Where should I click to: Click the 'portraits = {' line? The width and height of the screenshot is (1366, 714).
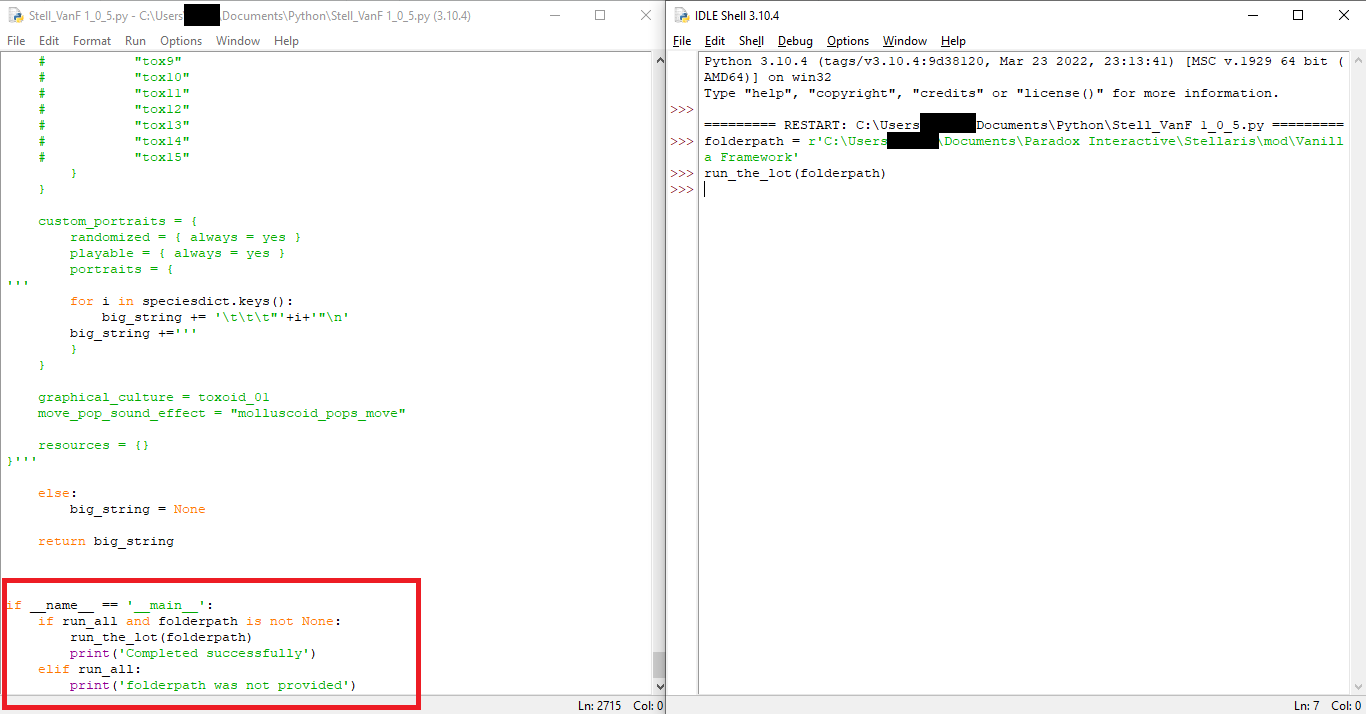pyautogui.click(x=122, y=269)
